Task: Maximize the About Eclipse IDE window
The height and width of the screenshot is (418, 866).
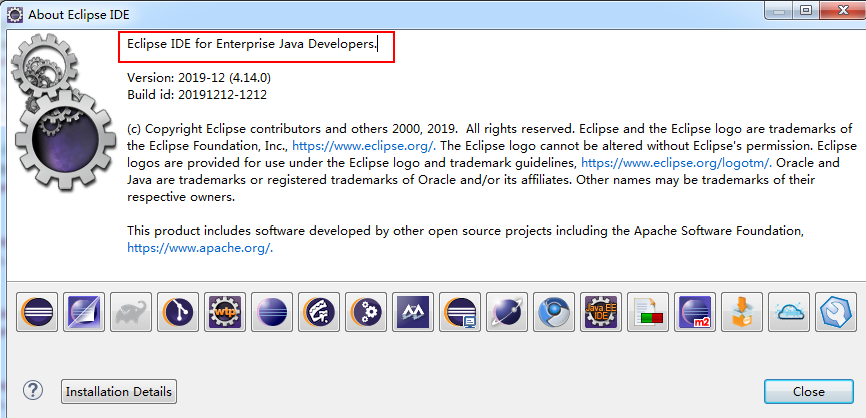Action: (x=806, y=10)
